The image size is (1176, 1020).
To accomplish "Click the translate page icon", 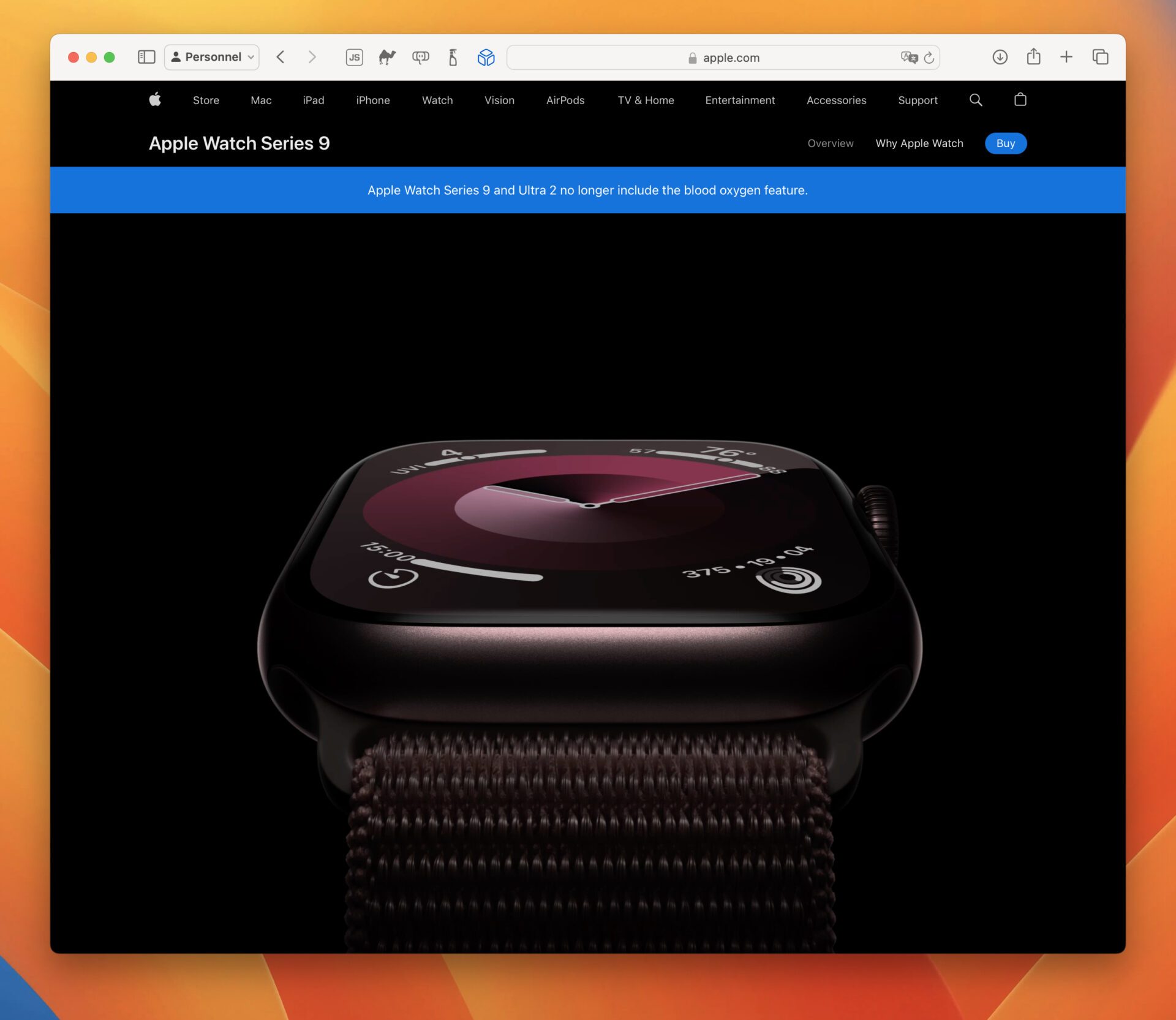I will coord(909,58).
